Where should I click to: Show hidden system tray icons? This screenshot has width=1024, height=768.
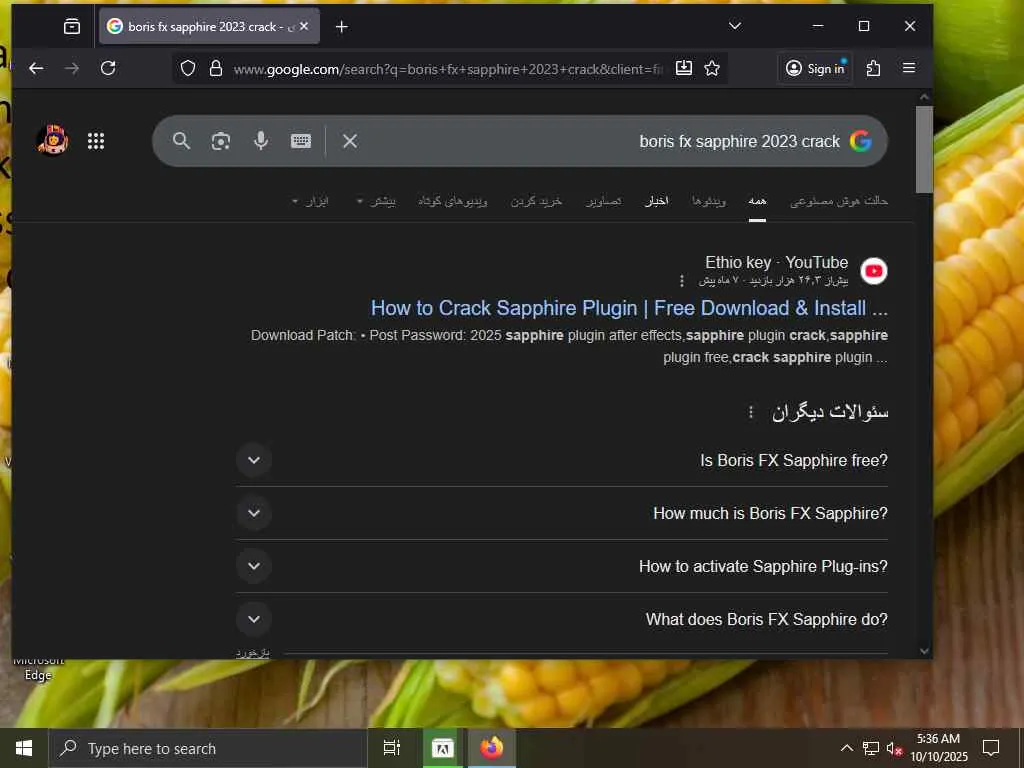[x=846, y=748]
